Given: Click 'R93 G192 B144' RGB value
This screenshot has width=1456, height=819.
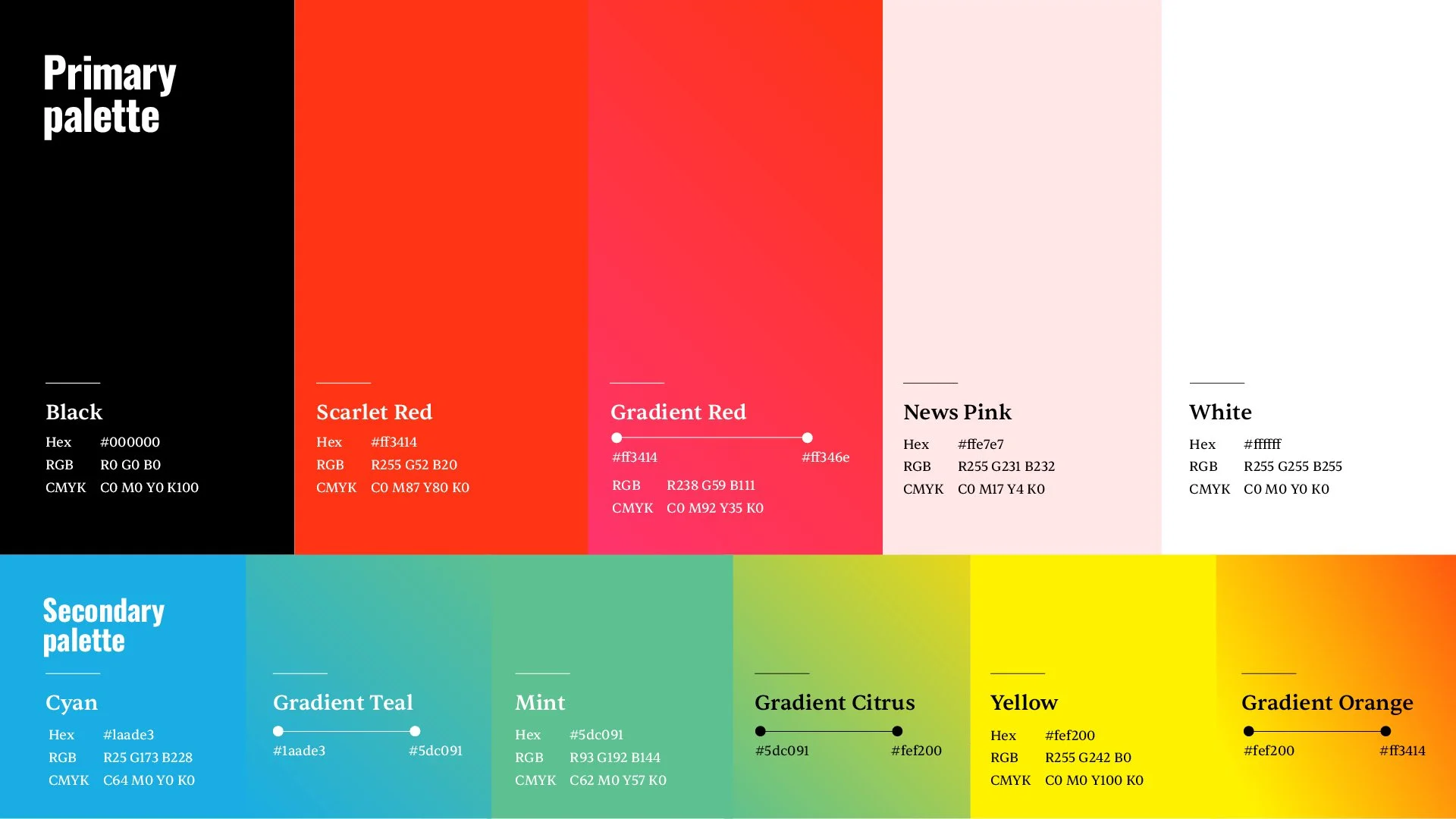Looking at the screenshot, I should pos(615,758).
